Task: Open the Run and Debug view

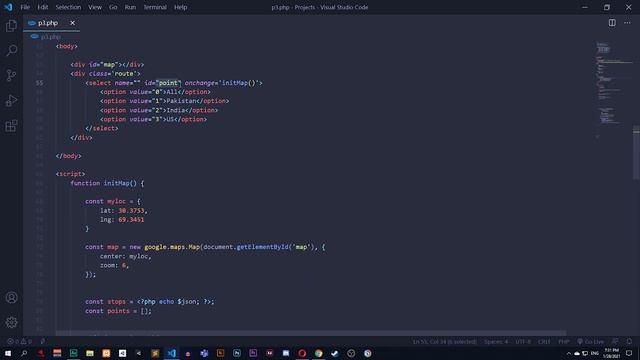Action: tap(11, 100)
